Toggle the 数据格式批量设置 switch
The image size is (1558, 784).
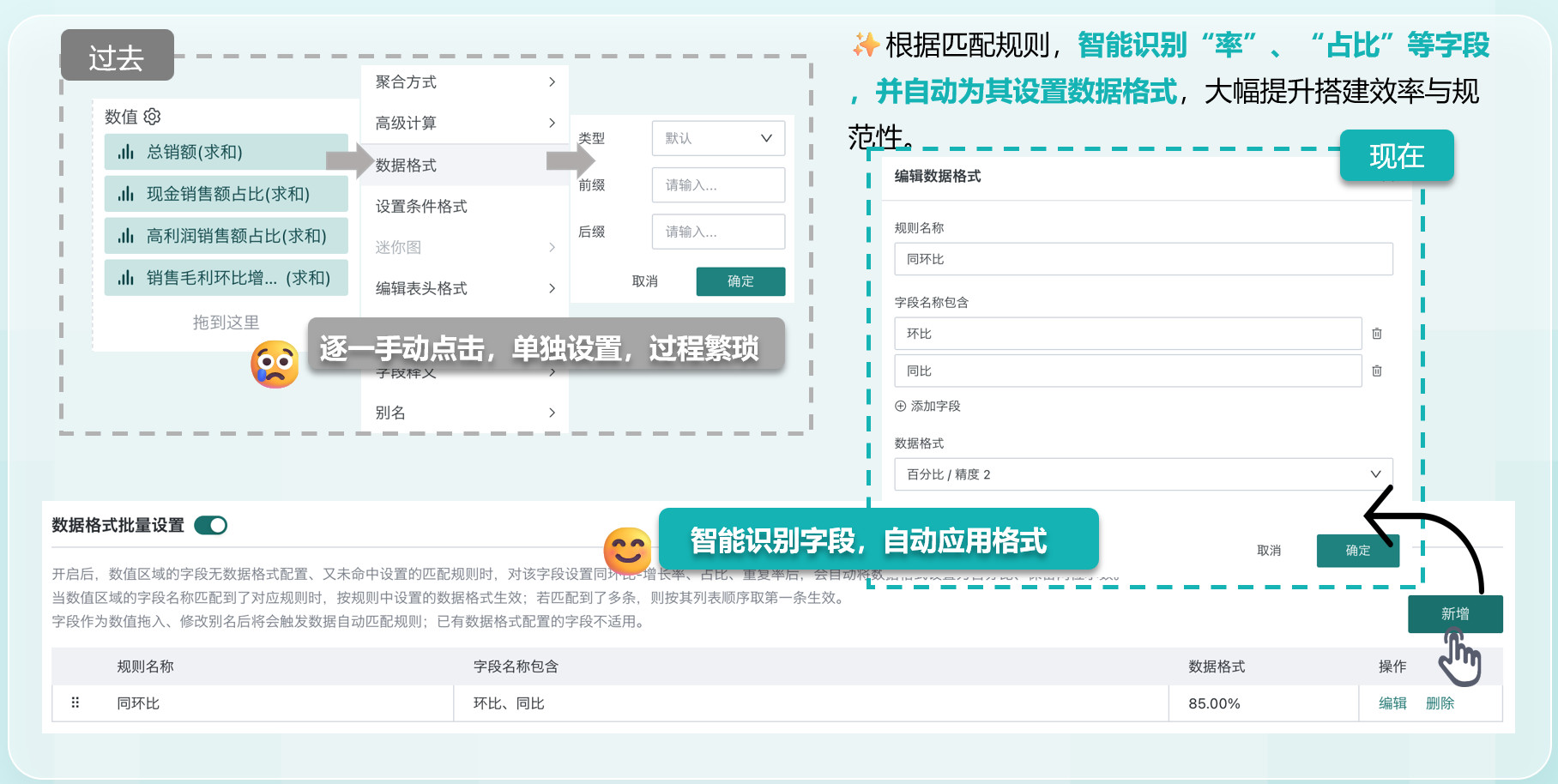(211, 526)
